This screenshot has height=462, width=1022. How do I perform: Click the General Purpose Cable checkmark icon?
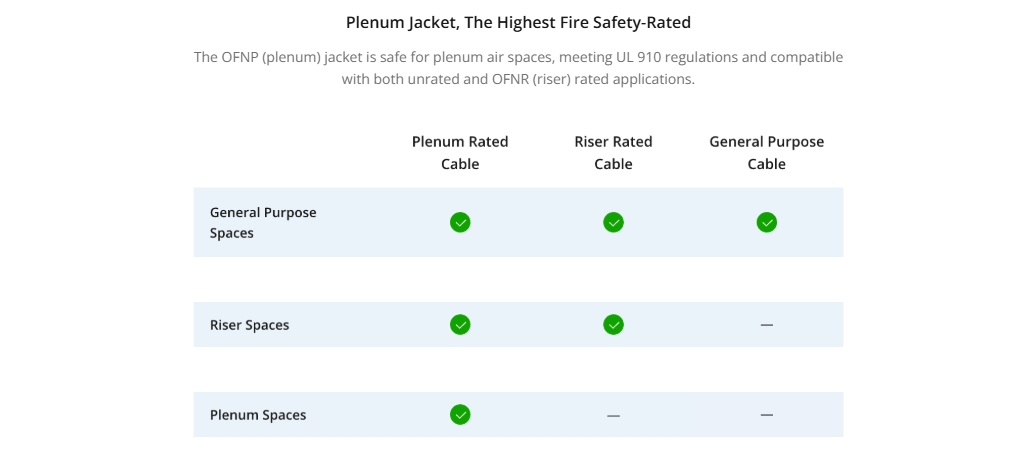point(766,222)
